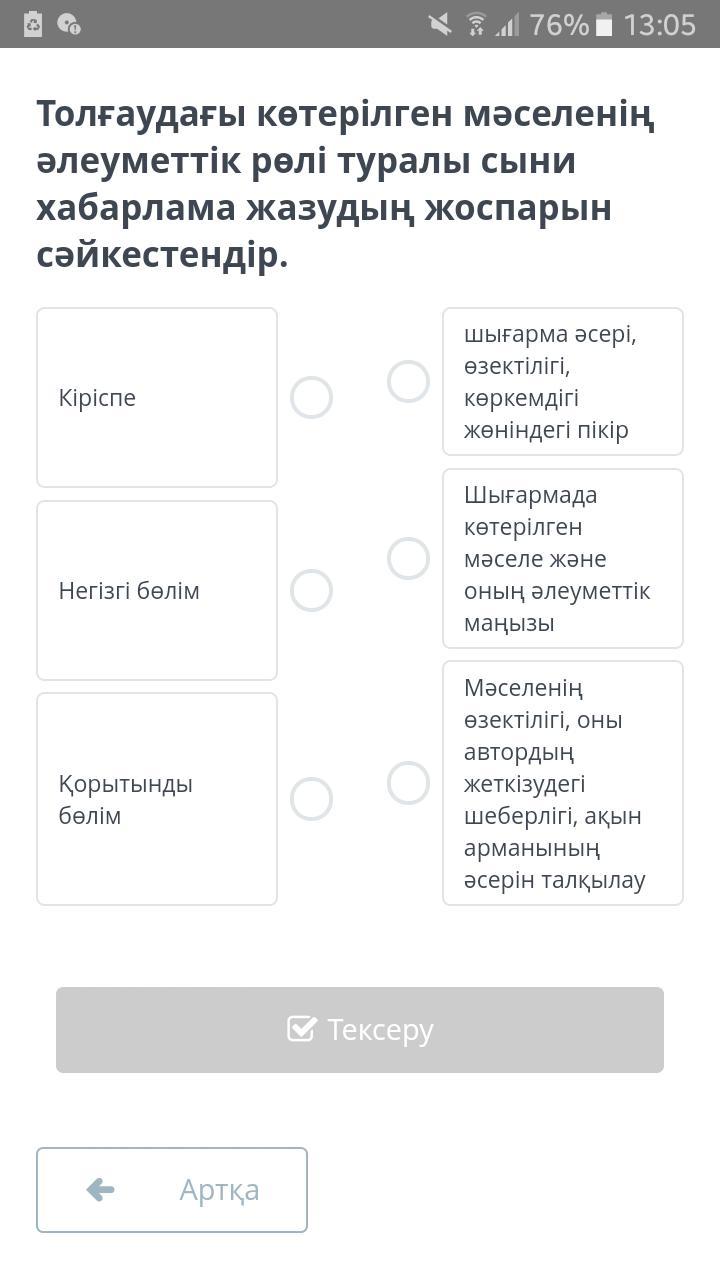The width and height of the screenshot is (720, 1280).
Task: Tap the back arrow icon on Артқа
Action: [100, 1189]
